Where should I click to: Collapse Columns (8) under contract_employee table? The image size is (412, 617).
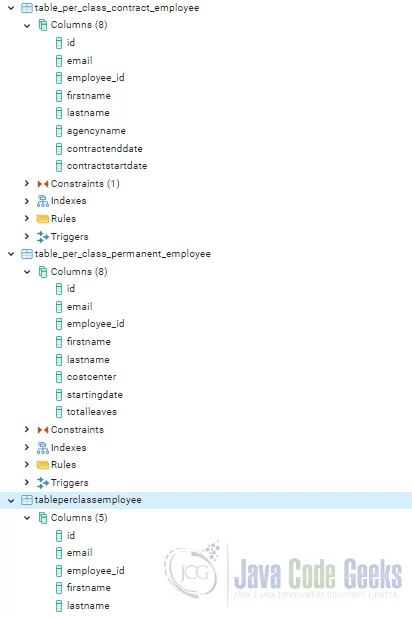27,26
